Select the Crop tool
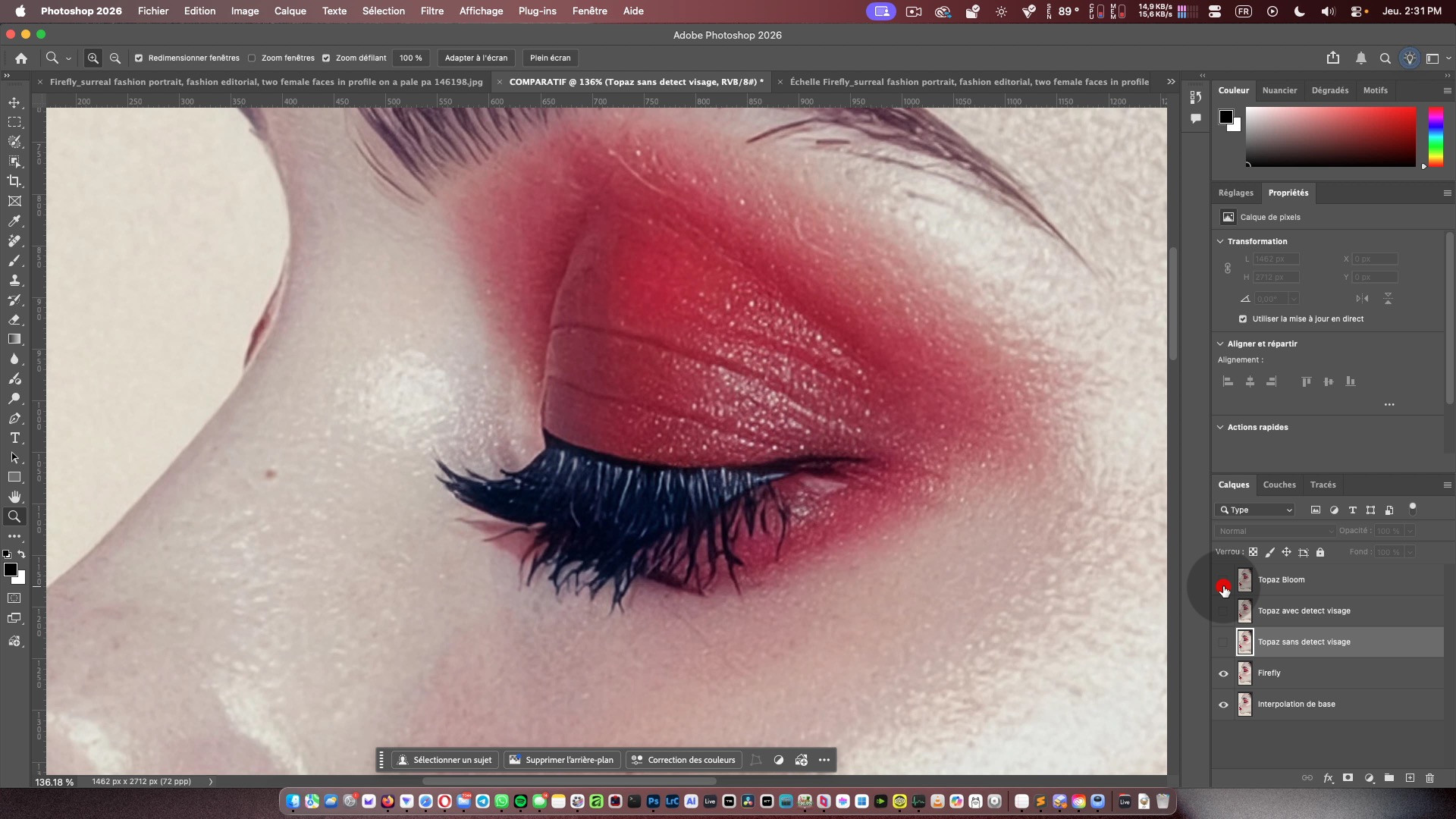The width and height of the screenshot is (1456, 819). [14, 181]
